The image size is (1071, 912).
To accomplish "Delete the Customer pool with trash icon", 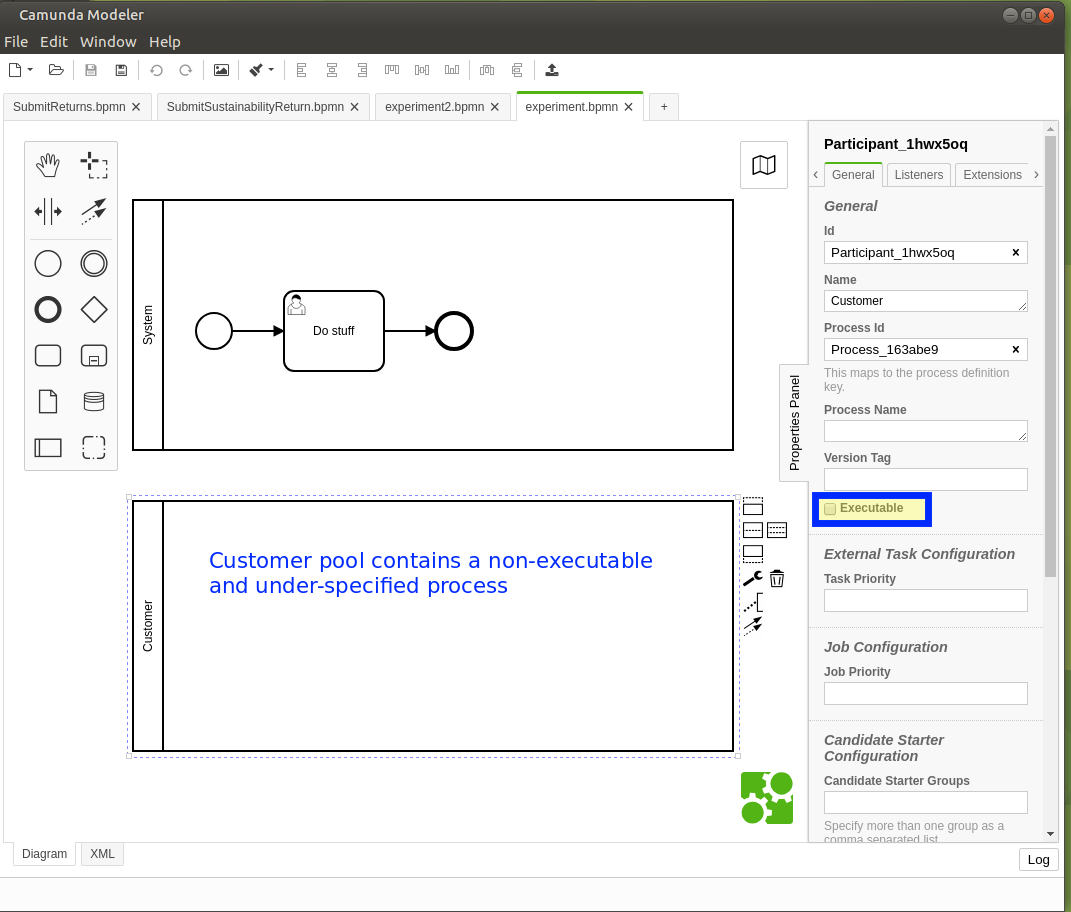I will pos(777,578).
